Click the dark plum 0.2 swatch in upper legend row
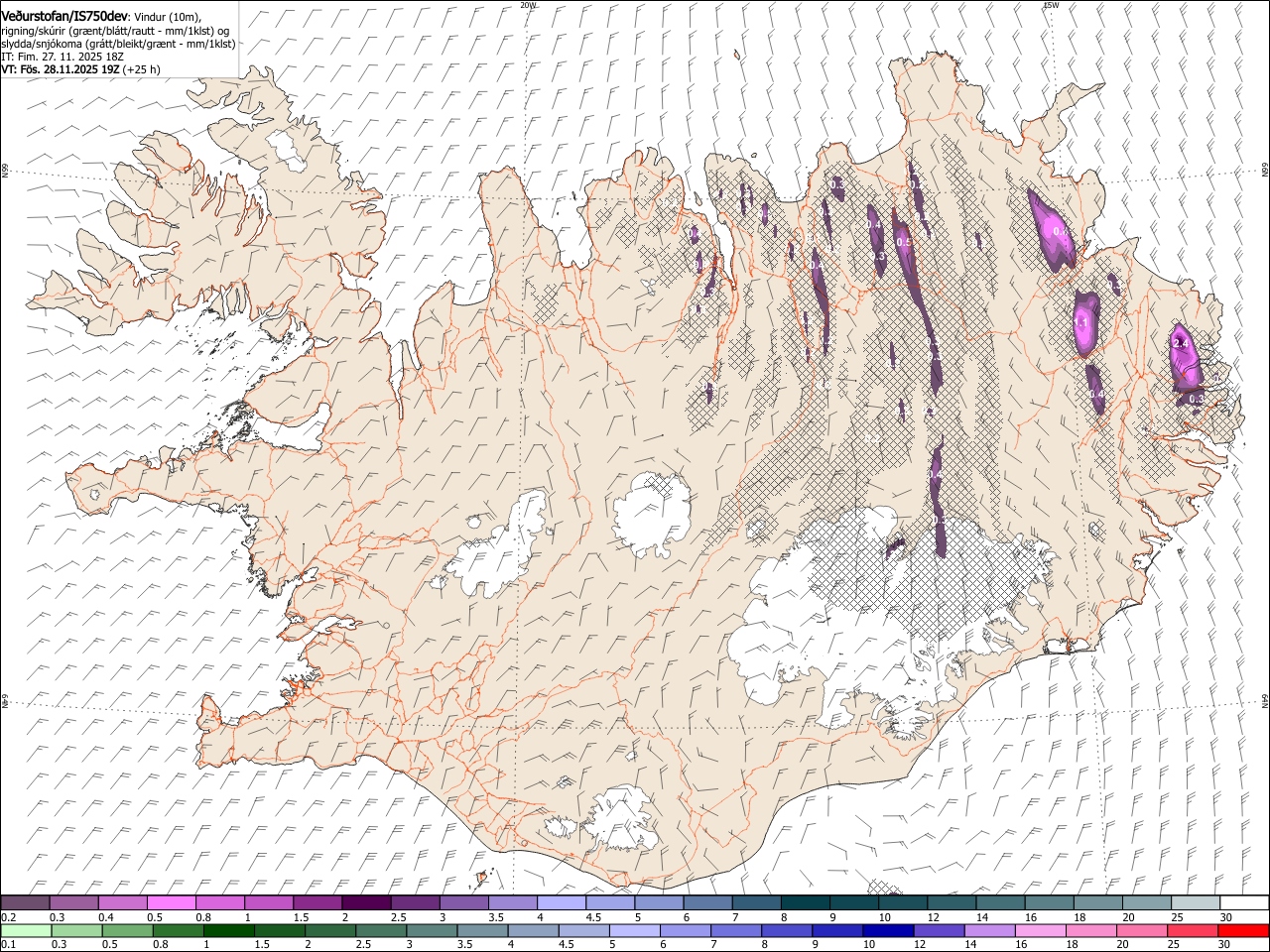Image resolution: width=1270 pixels, height=952 pixels. click(x=25, y=903)
